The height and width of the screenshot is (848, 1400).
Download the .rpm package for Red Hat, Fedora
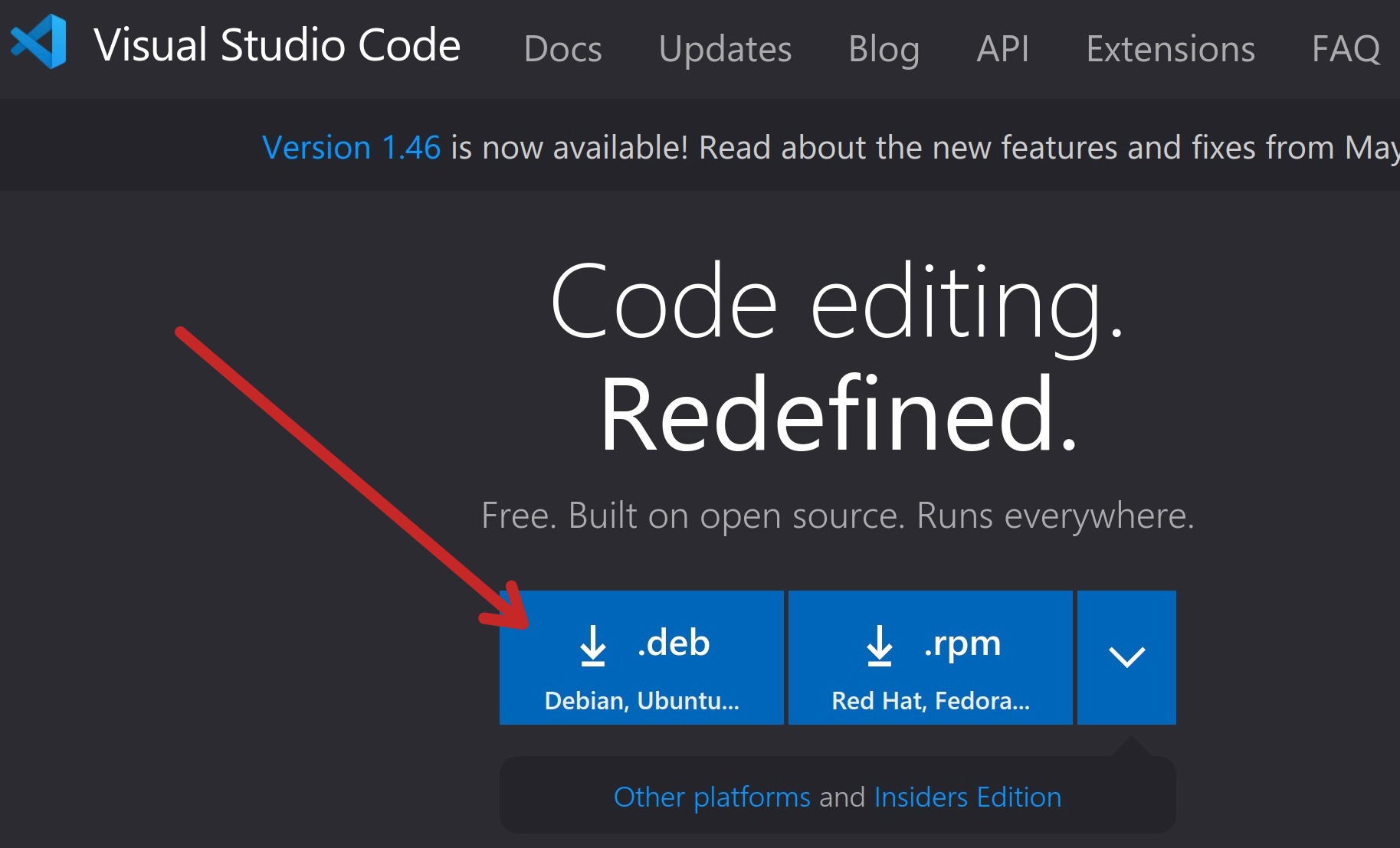click(930, 657)
